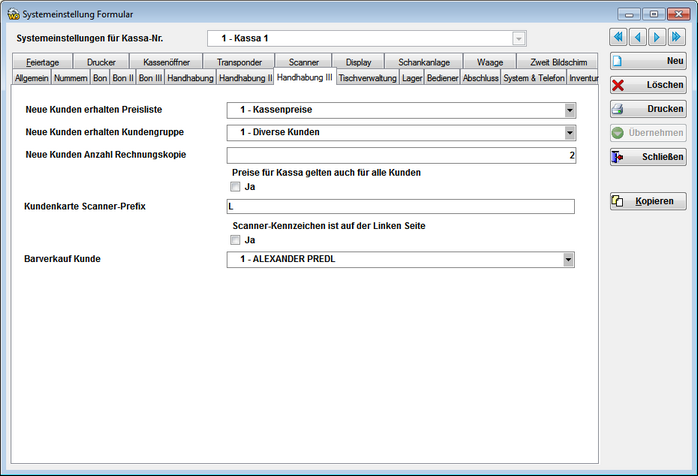Switch to the Handhabung II tab
Screen dimensions: 698x476
pyautogui.click(x=245, y=78)
